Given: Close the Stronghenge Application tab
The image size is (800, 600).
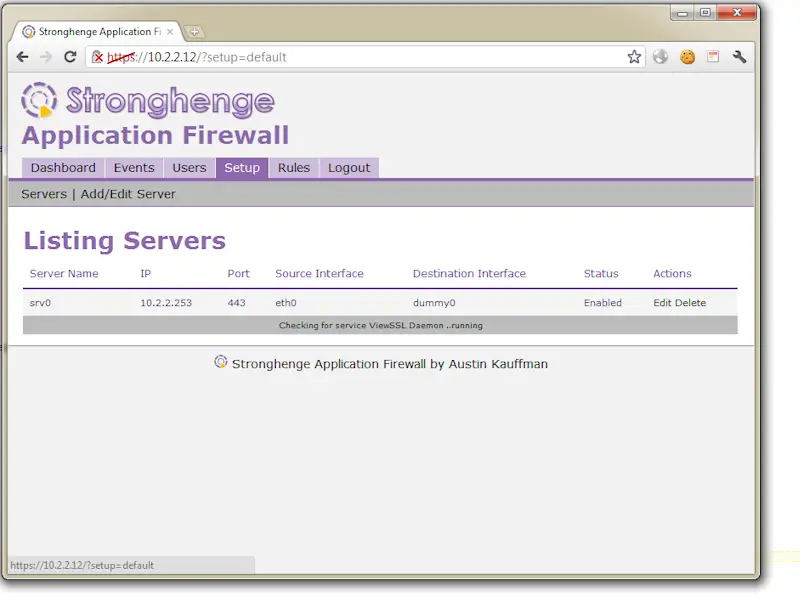Looking at the screenshot, I should tap(170, 32).
